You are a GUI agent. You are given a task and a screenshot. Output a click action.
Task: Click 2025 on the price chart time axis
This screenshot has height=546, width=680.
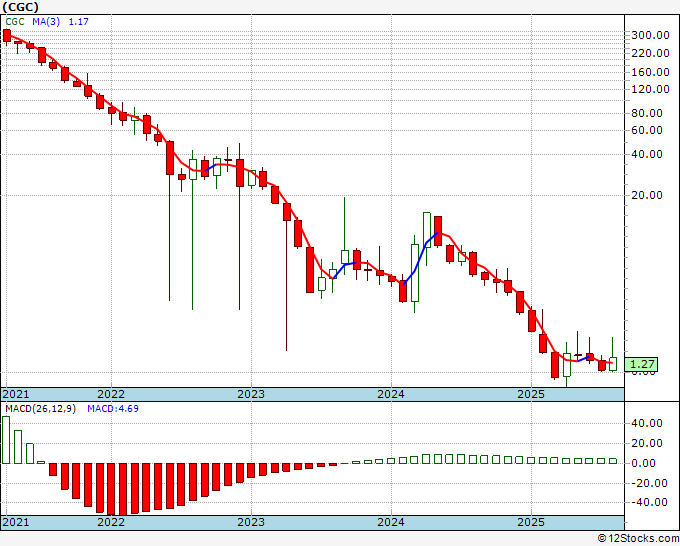(x=531, y=394)
